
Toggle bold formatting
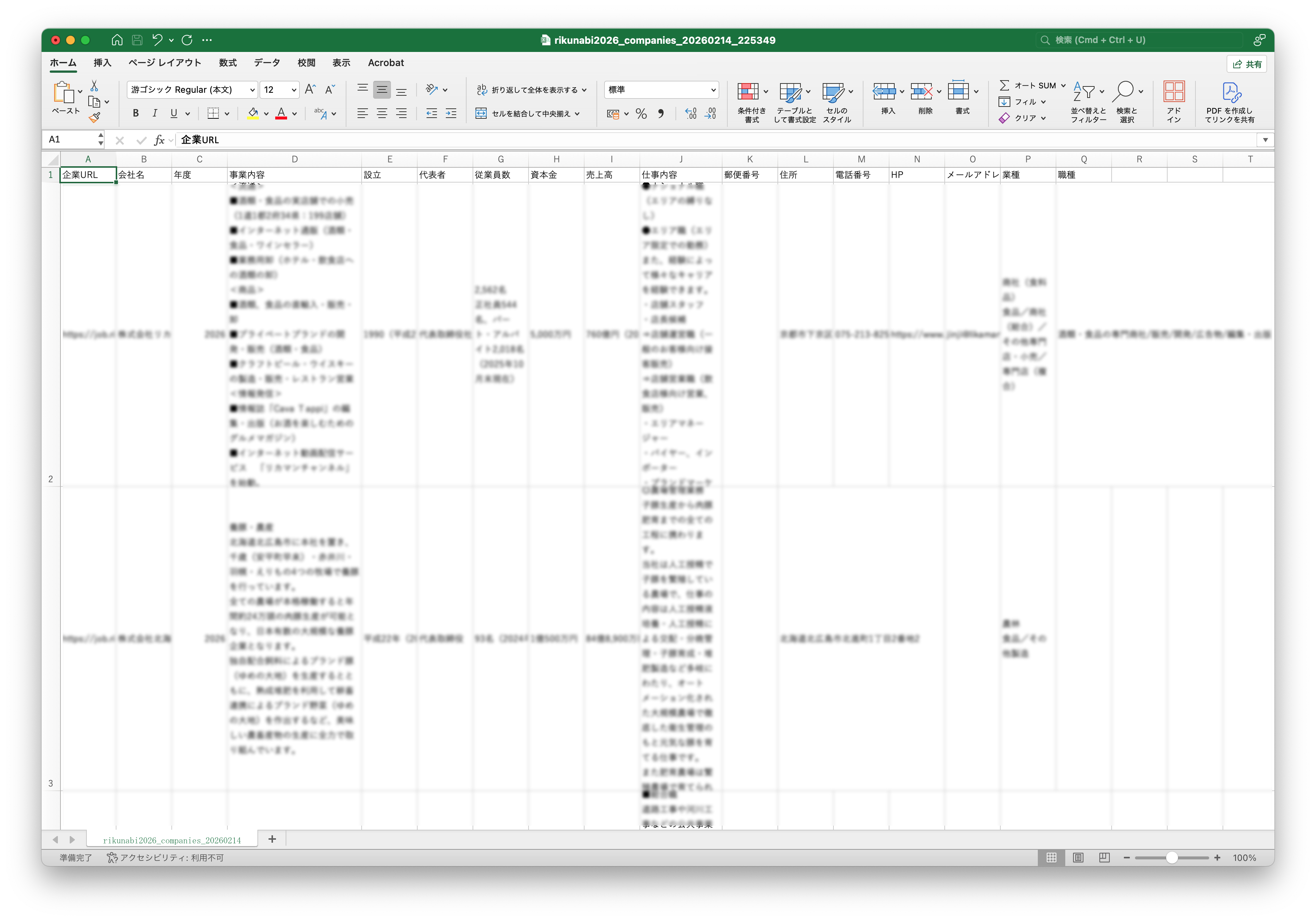pyautogui.click(x=136, y=114)
